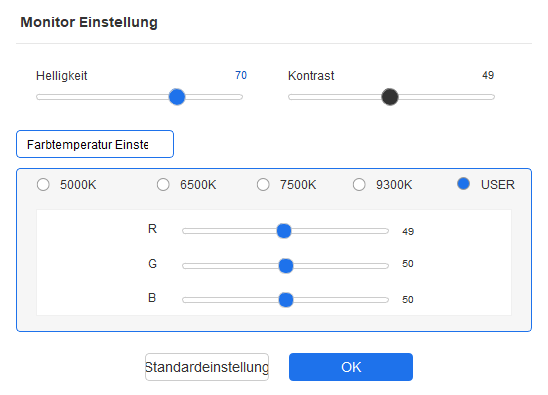Click the B slider track near maximum
The image size is (548, 395).
[383, 300]
